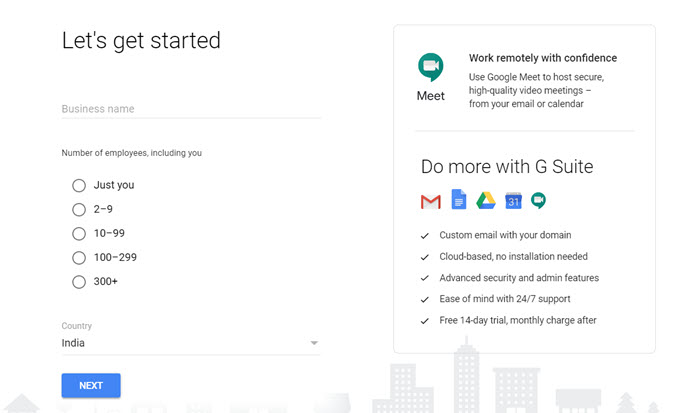Viewport: 680px width, 413px height.
Task: Click the Let's get started heading
Action: (x=141, y=41)
